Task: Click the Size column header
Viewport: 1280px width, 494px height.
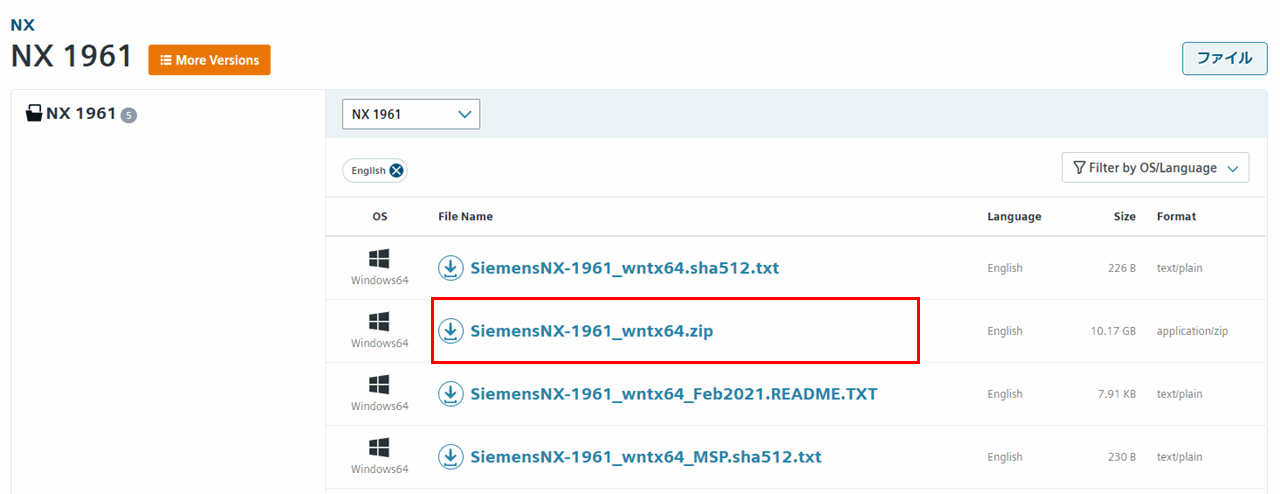Action: pos(1125,217)
